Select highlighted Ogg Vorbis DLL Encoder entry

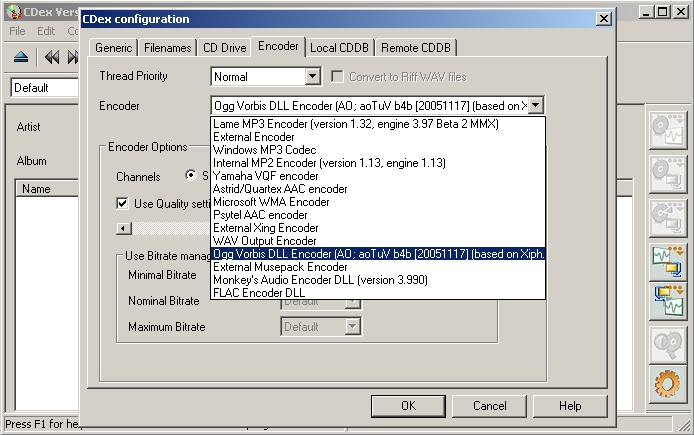pos(378,254)
